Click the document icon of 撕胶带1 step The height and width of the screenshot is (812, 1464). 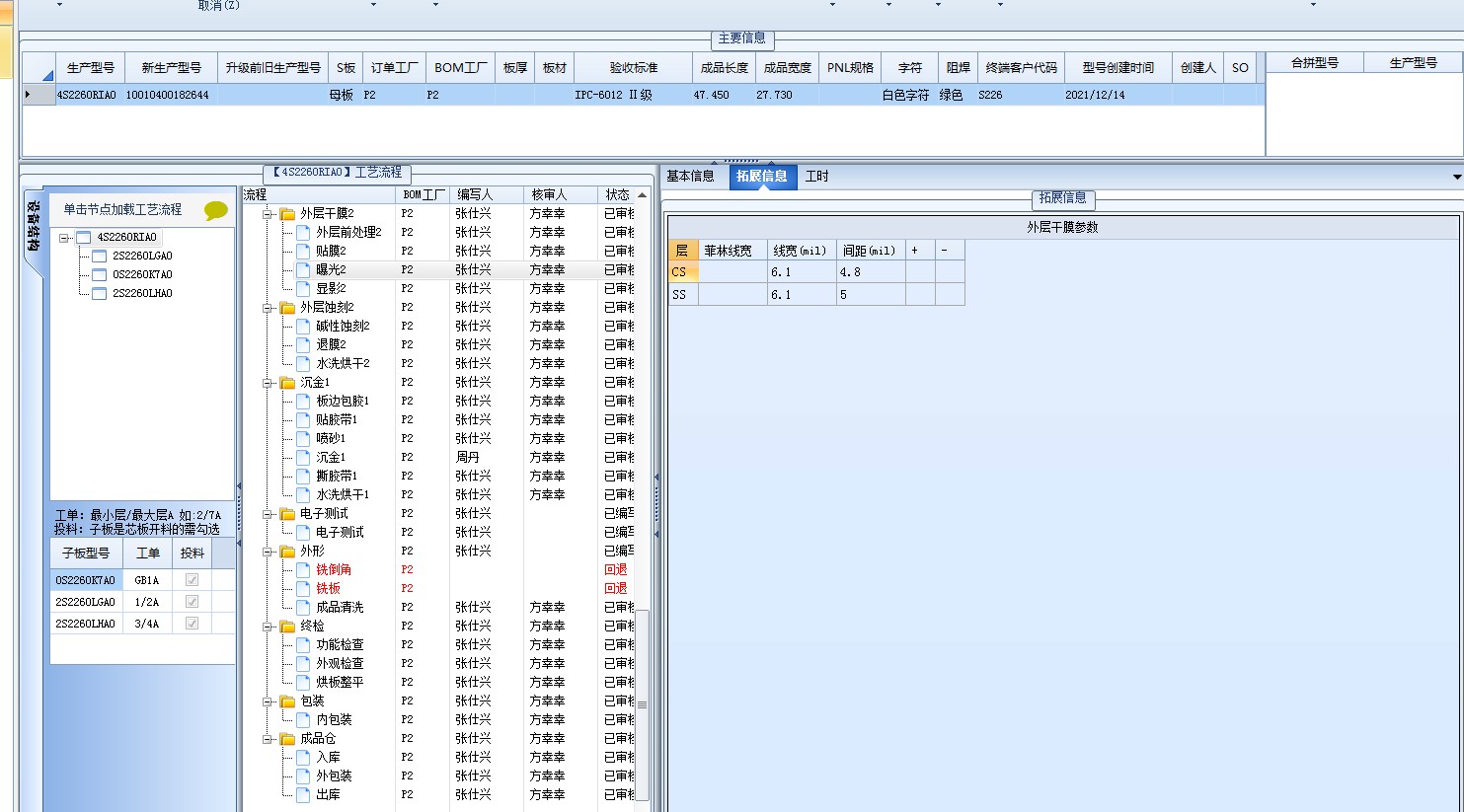tap(303, 477)
